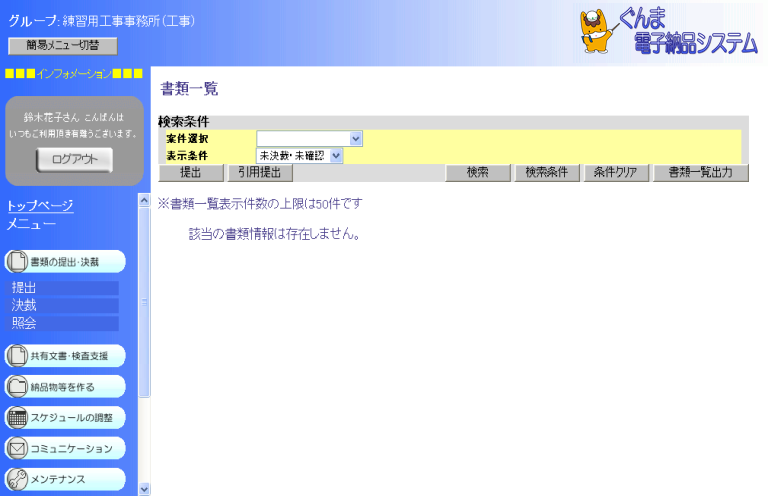
Task: Click the 書類一覧 page heading
Action: 189,89
